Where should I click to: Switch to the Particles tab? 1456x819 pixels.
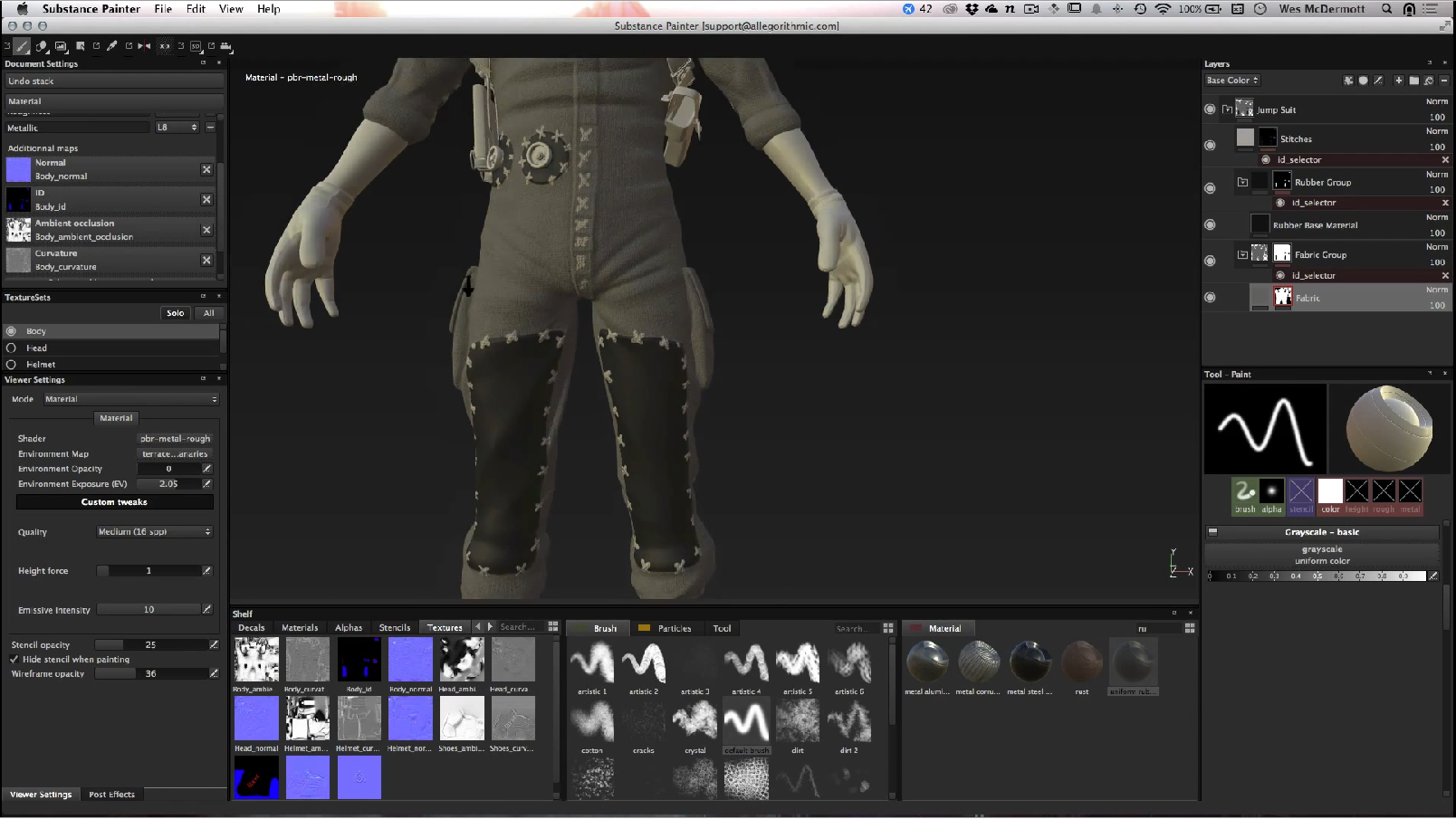666,628
